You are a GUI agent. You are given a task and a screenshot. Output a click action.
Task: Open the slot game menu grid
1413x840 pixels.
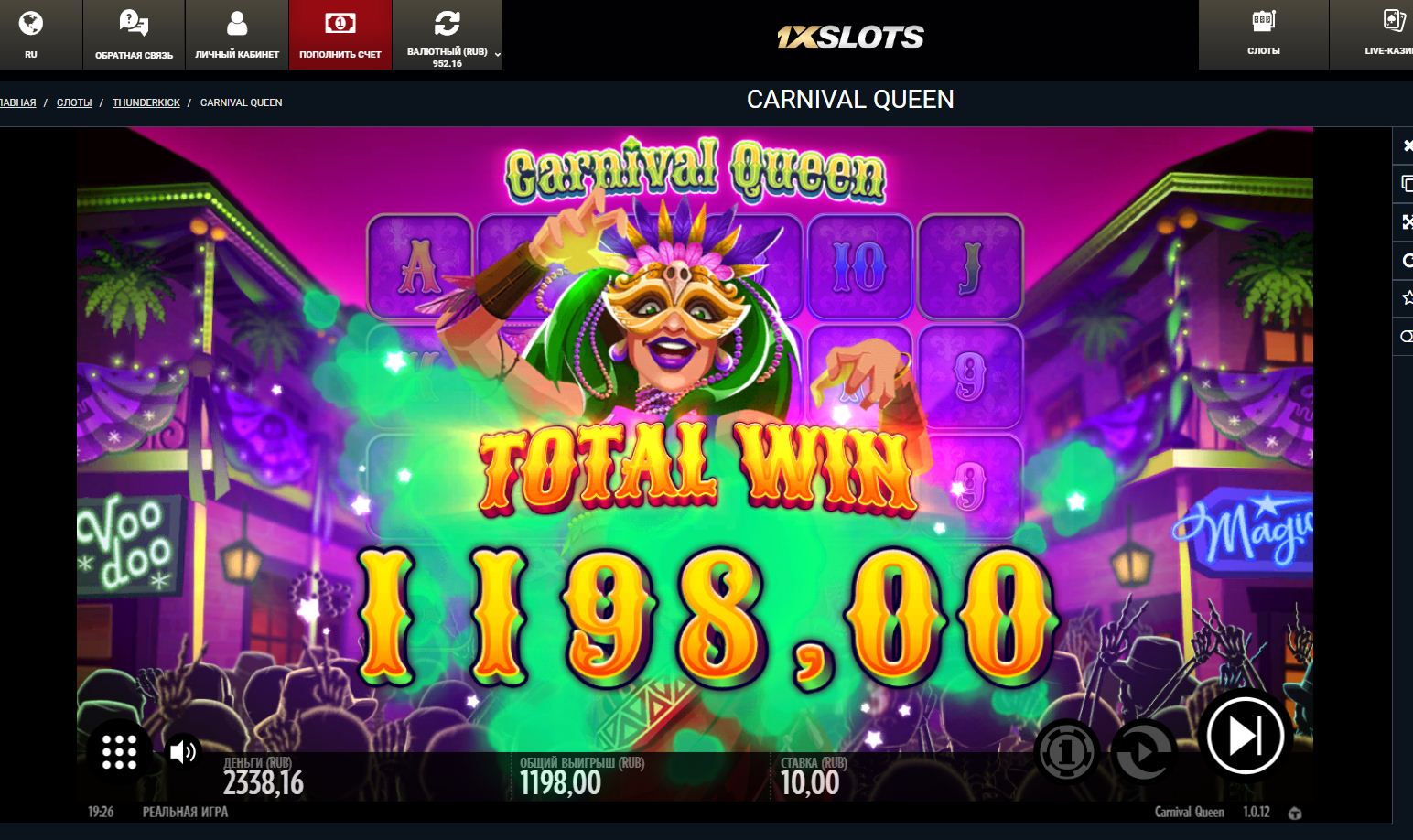(119, 751)
